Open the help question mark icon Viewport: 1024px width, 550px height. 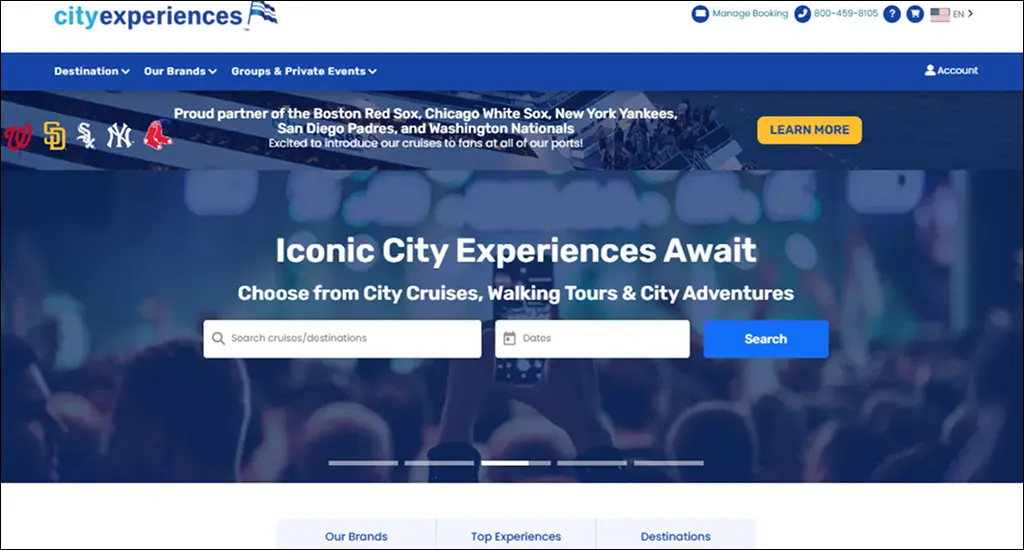tap(892, 14)
